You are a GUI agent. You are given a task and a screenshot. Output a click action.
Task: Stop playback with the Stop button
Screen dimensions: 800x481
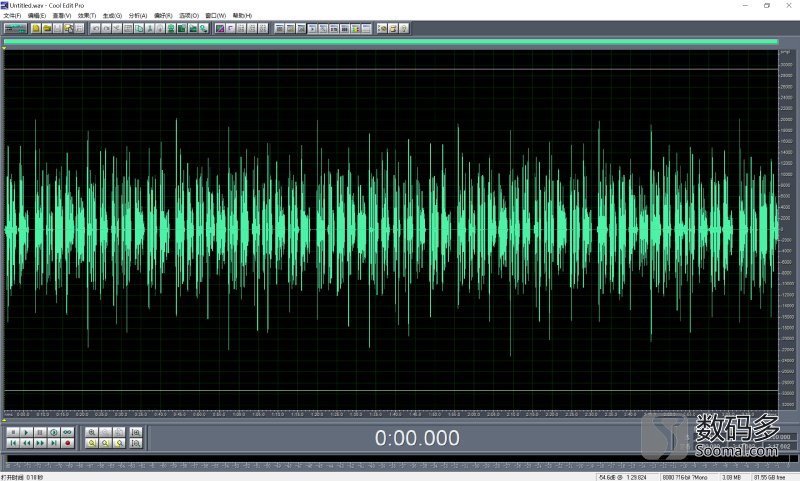point(13,432)
